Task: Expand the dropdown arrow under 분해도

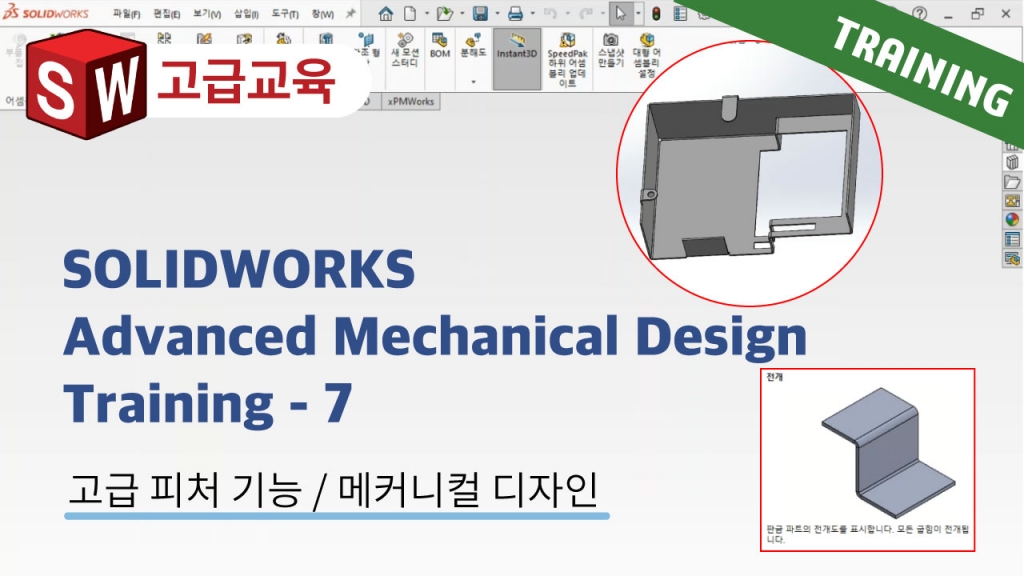Action: click(473, 82)
